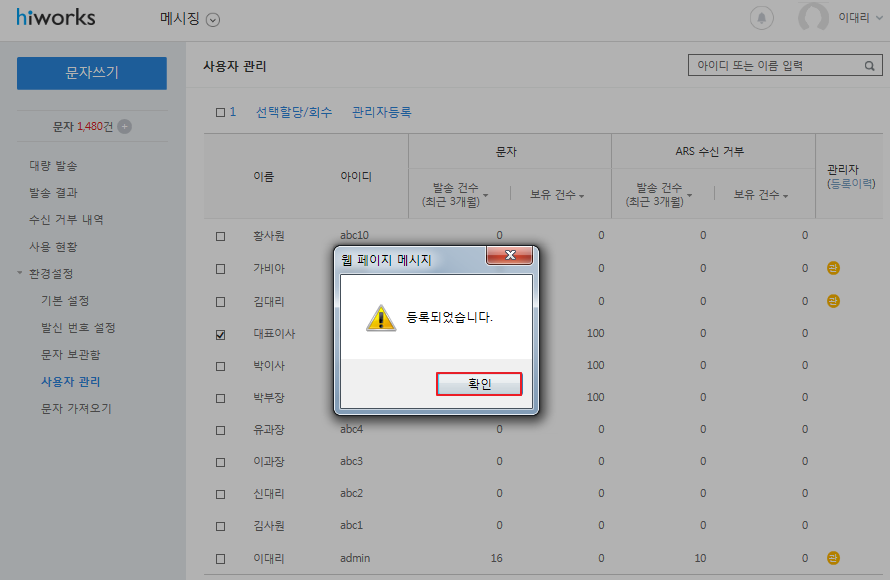890x580 pixels.
Task: Click the manager badge for 김대리
Action: 833,301
